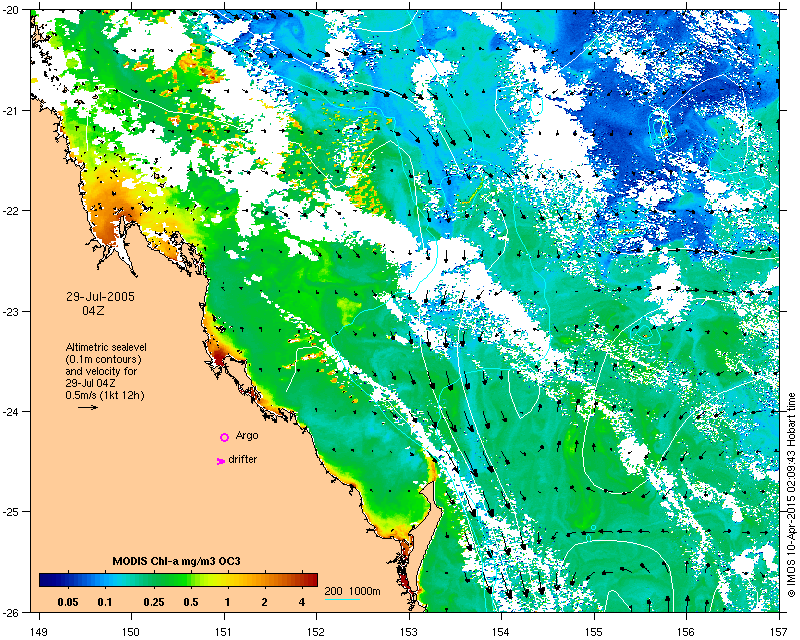Click the longitude axis label "150"

[131, 632]
